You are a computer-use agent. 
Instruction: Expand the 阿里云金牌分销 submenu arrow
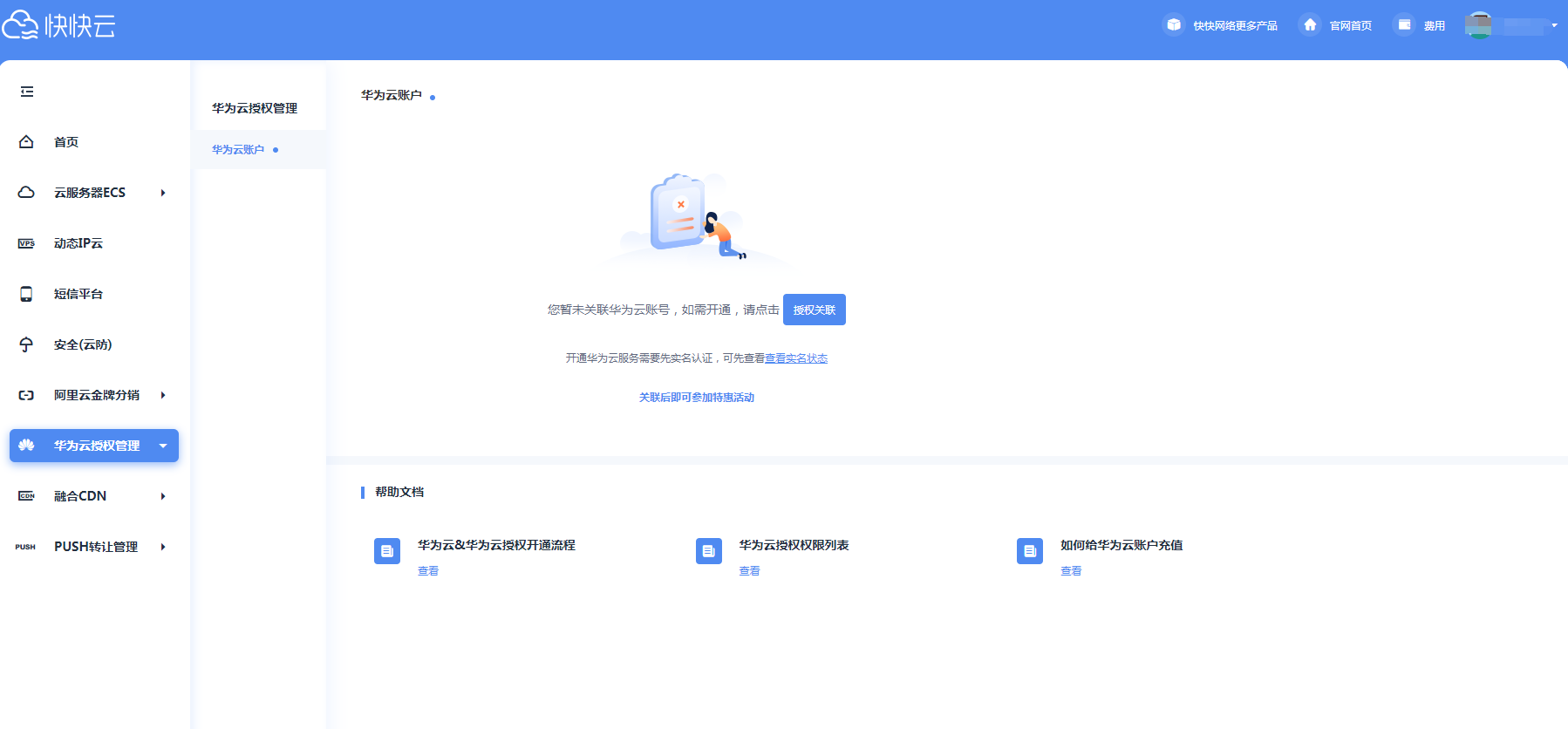163,395
